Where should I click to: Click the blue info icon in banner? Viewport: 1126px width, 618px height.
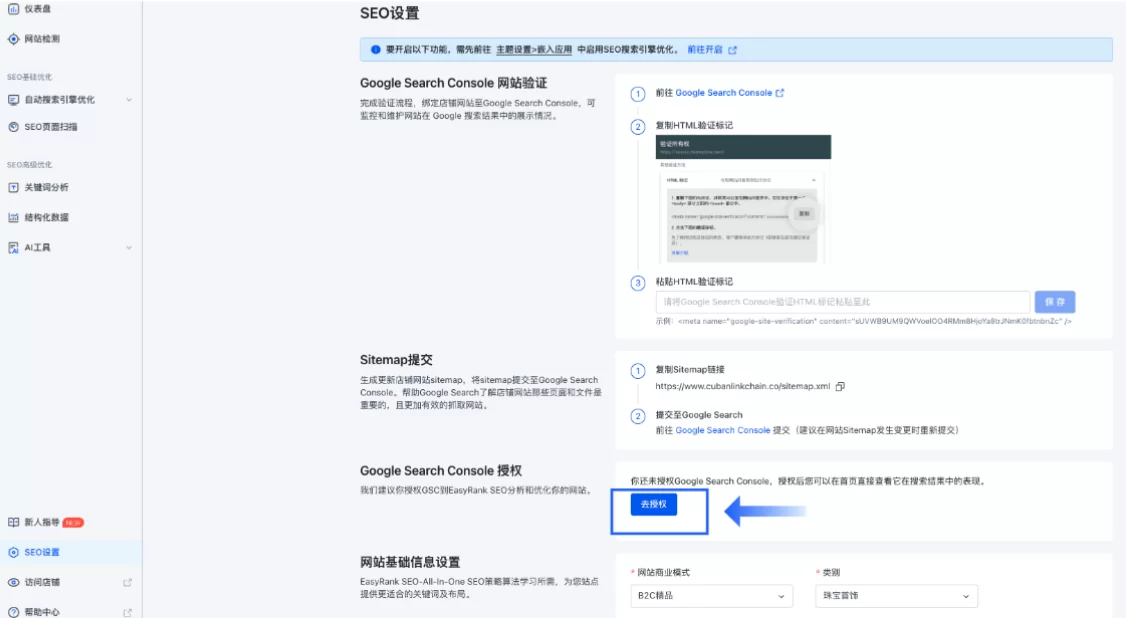375,50
